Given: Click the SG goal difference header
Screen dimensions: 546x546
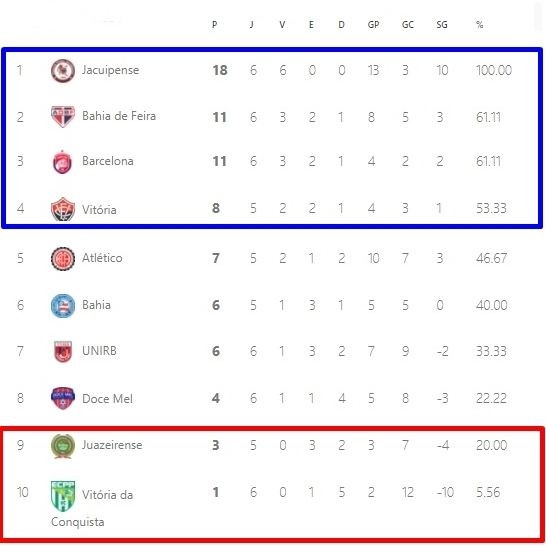Looking at the screenshot, I should pyautogui.click(x=442, y=25).
